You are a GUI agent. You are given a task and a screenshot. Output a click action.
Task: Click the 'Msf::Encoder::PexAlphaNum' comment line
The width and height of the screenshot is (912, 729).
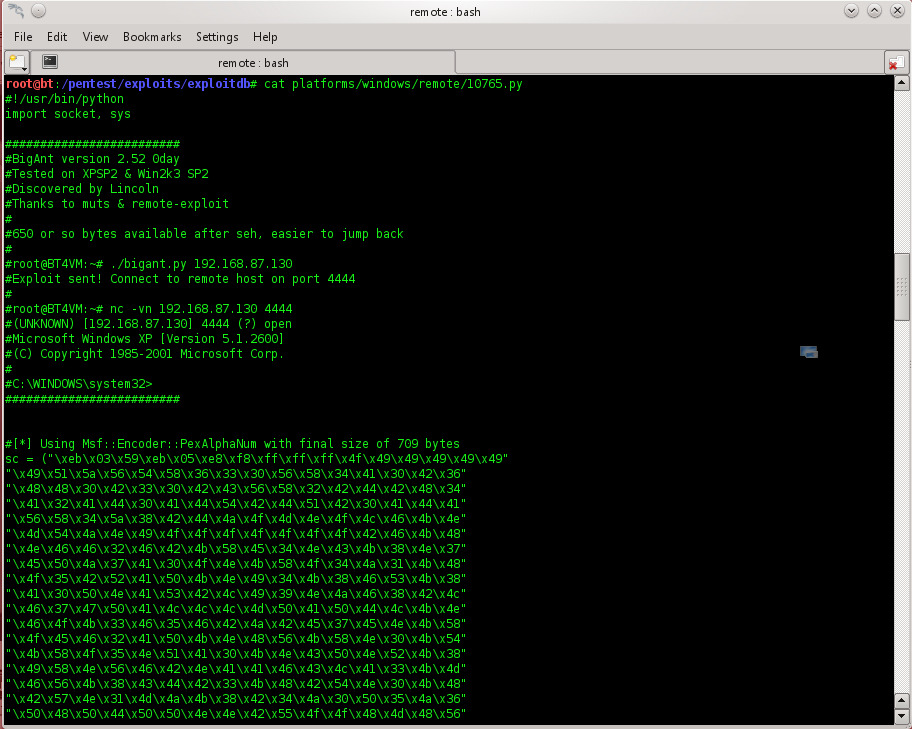coord(233,444)
